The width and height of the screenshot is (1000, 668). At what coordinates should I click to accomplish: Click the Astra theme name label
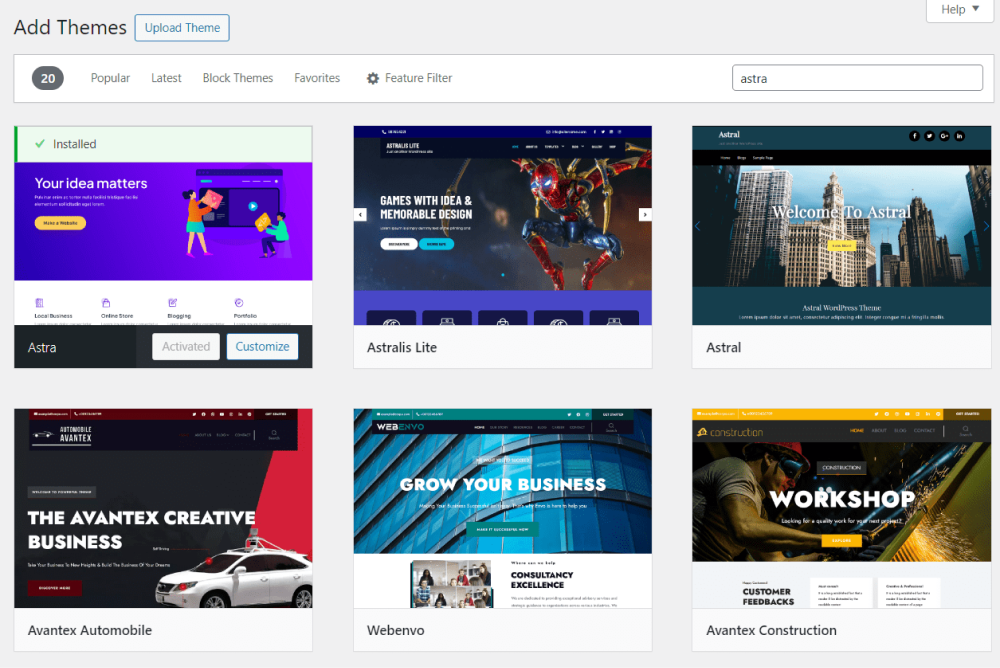click(x=42, y=348)
